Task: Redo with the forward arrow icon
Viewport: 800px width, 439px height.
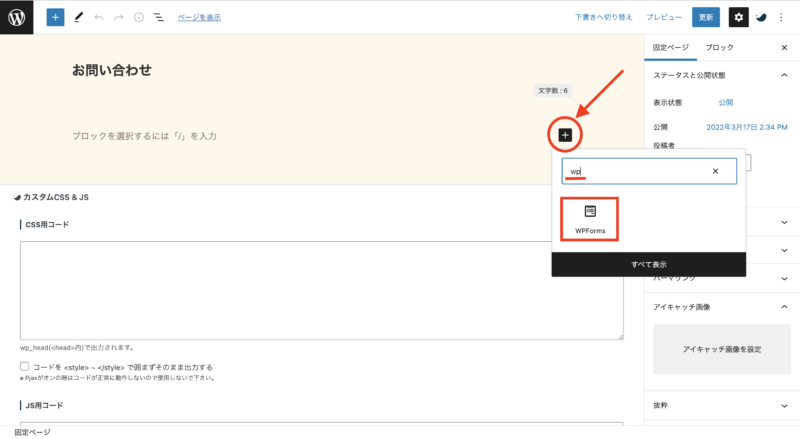Action: pos(118,17)
